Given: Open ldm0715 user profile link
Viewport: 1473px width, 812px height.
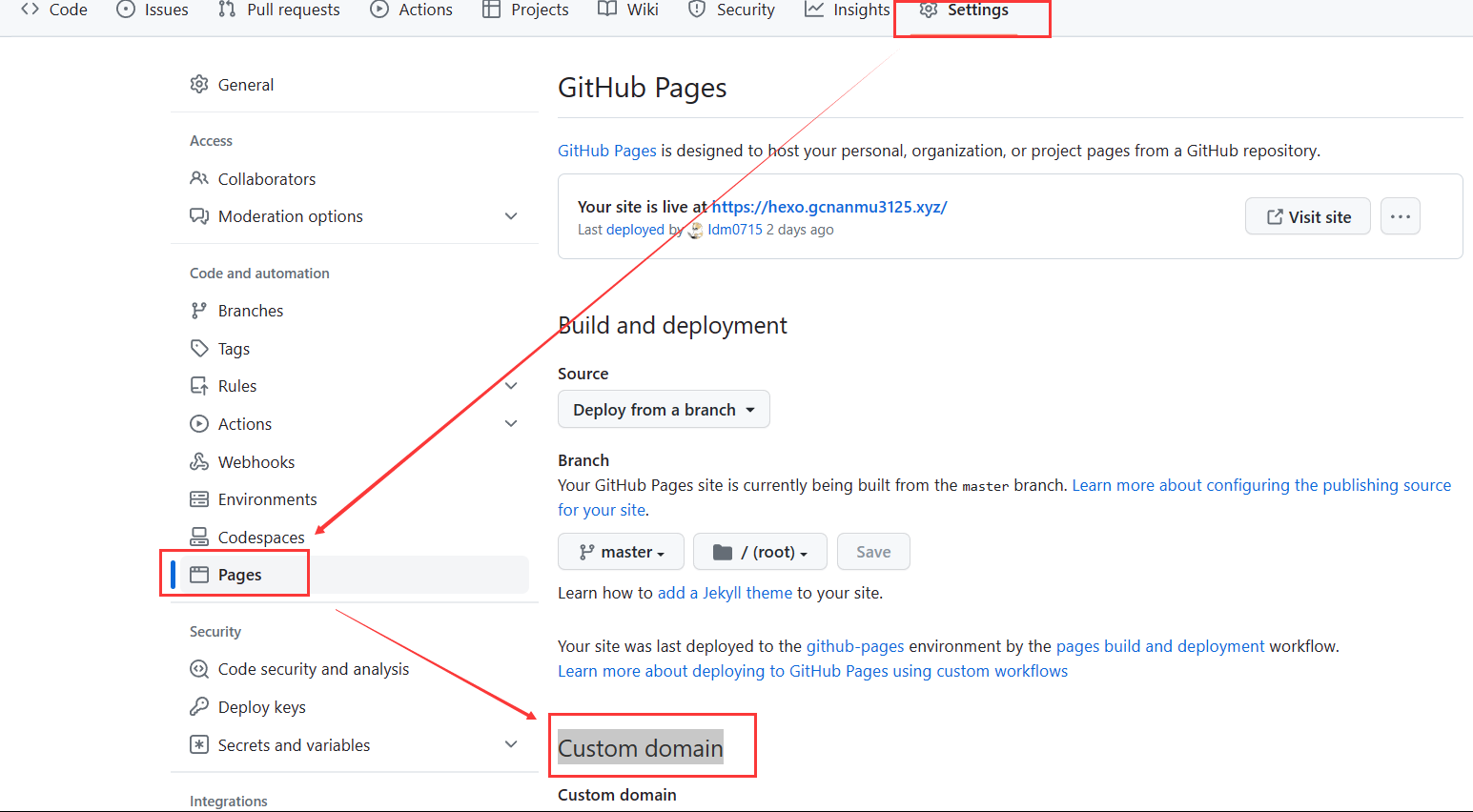Looking at the screenshot, I should [x=735, y=230].
